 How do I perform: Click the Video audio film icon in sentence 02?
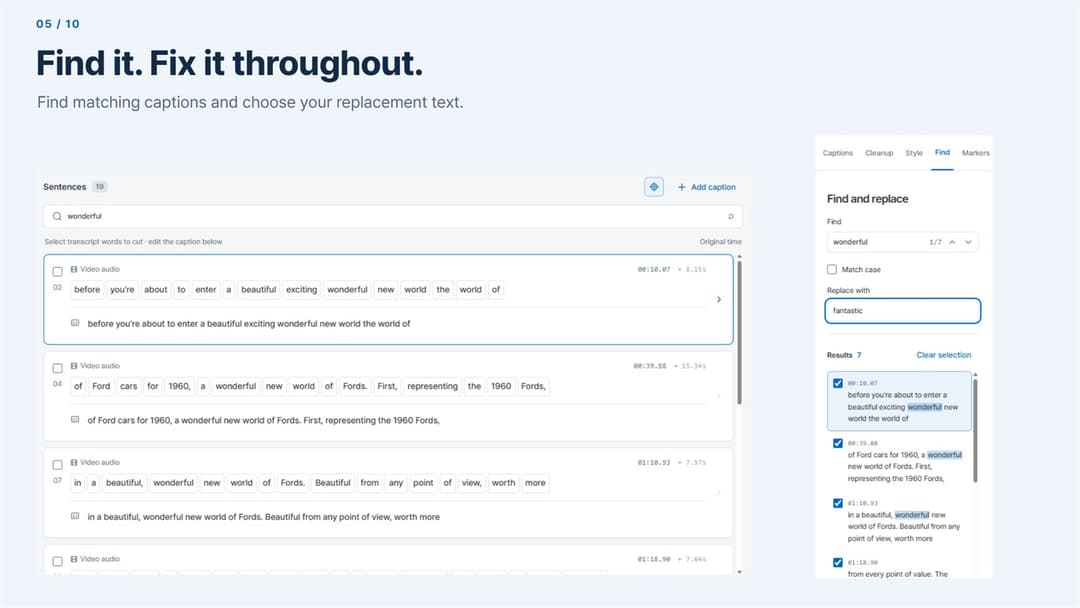pyautogui.click(x=74, y=269)
